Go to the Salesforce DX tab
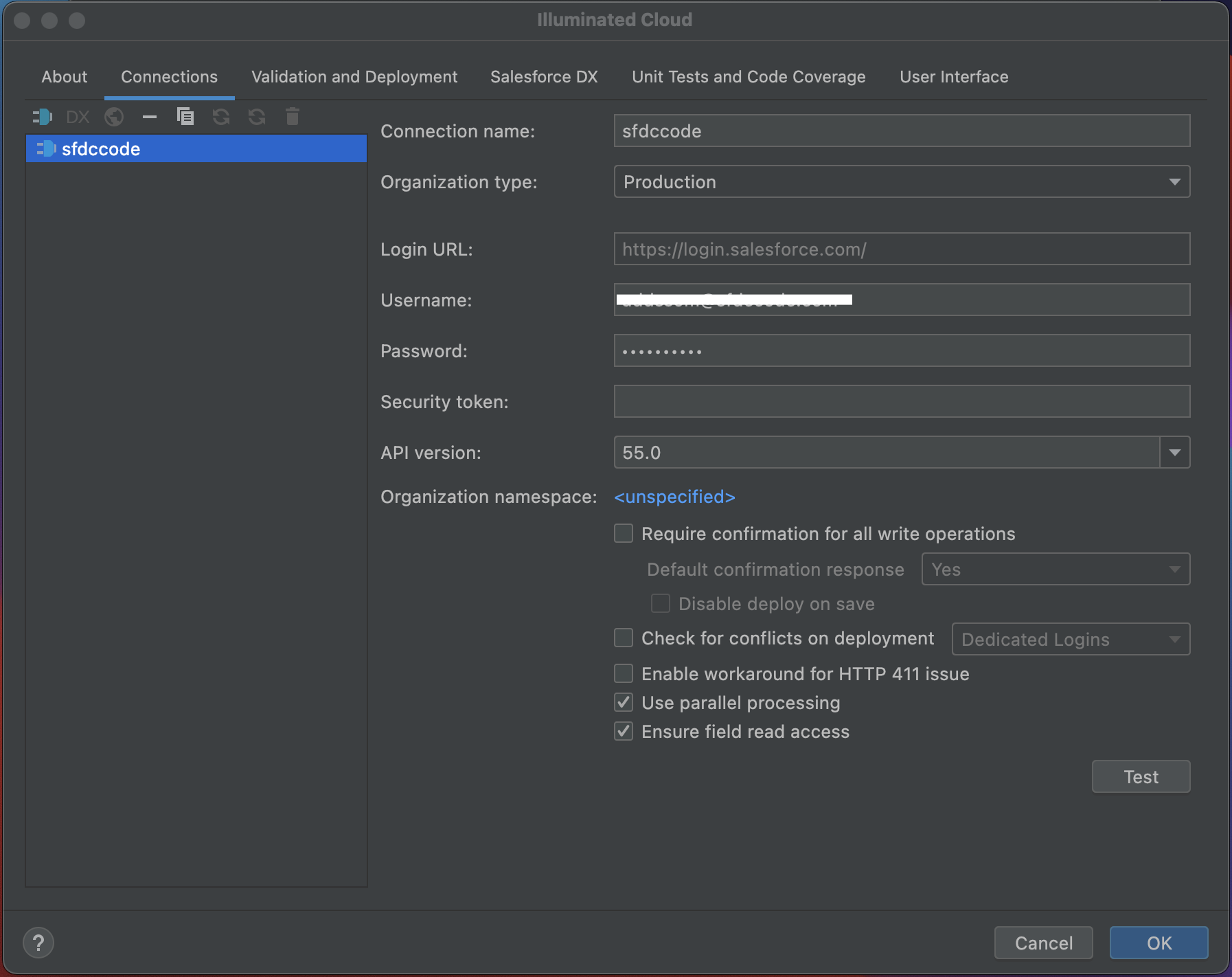The height and width of the screenshot is (977, 1232). coord(544,77)
